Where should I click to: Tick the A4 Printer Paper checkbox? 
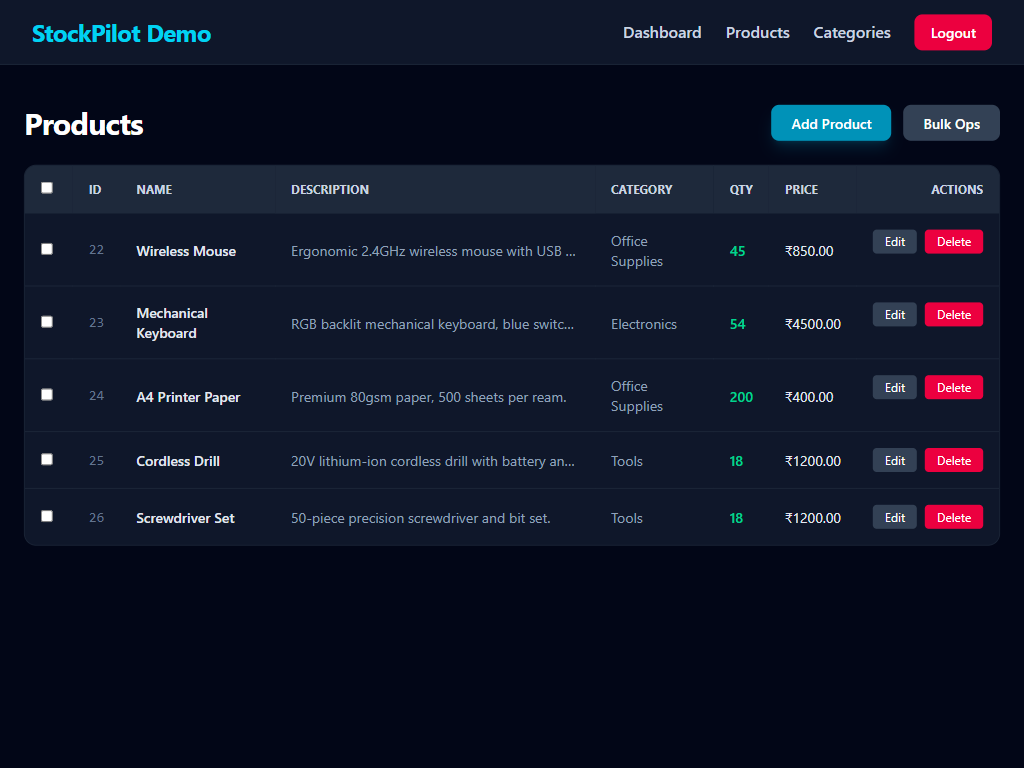click(47, 395)
